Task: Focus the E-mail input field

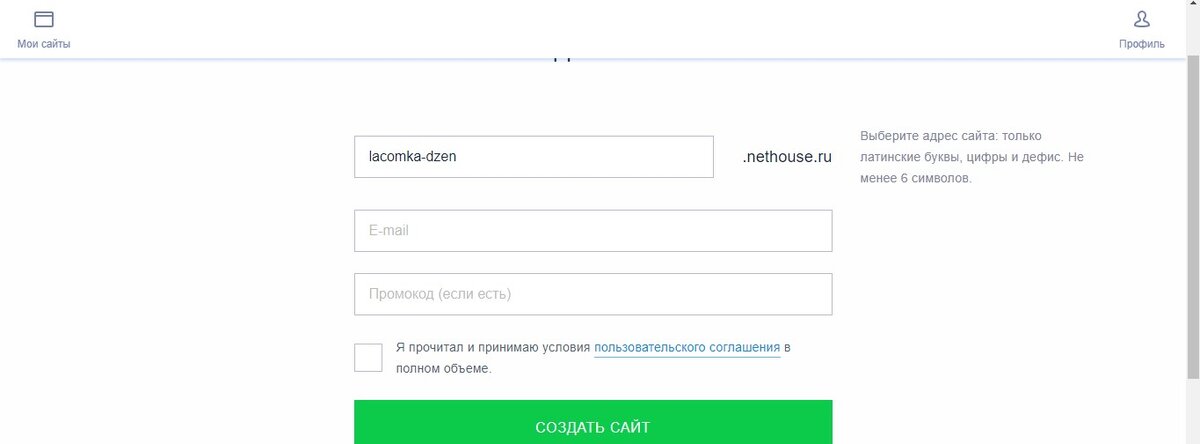Action: point(593,231)
